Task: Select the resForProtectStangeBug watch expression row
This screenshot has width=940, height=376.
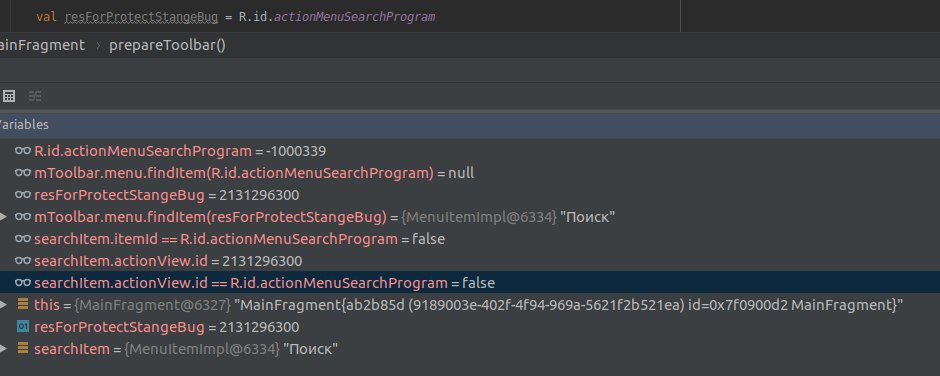Action: [470, 195]
